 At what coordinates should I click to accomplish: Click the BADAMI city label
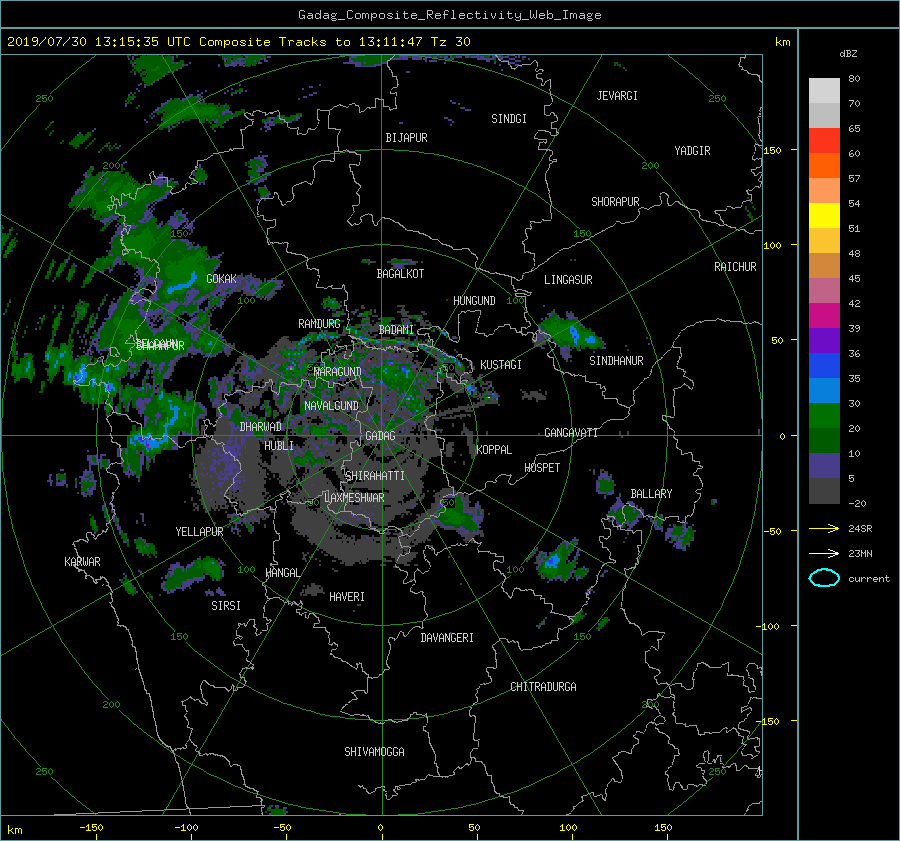396,330
